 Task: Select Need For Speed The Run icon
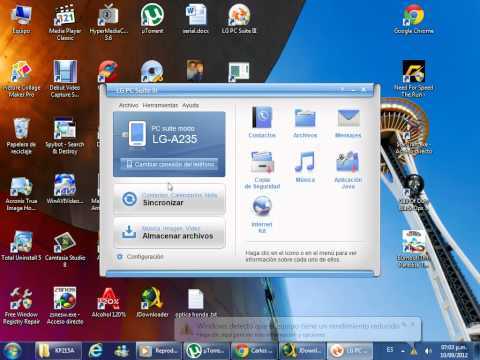[x=414, y=79]
